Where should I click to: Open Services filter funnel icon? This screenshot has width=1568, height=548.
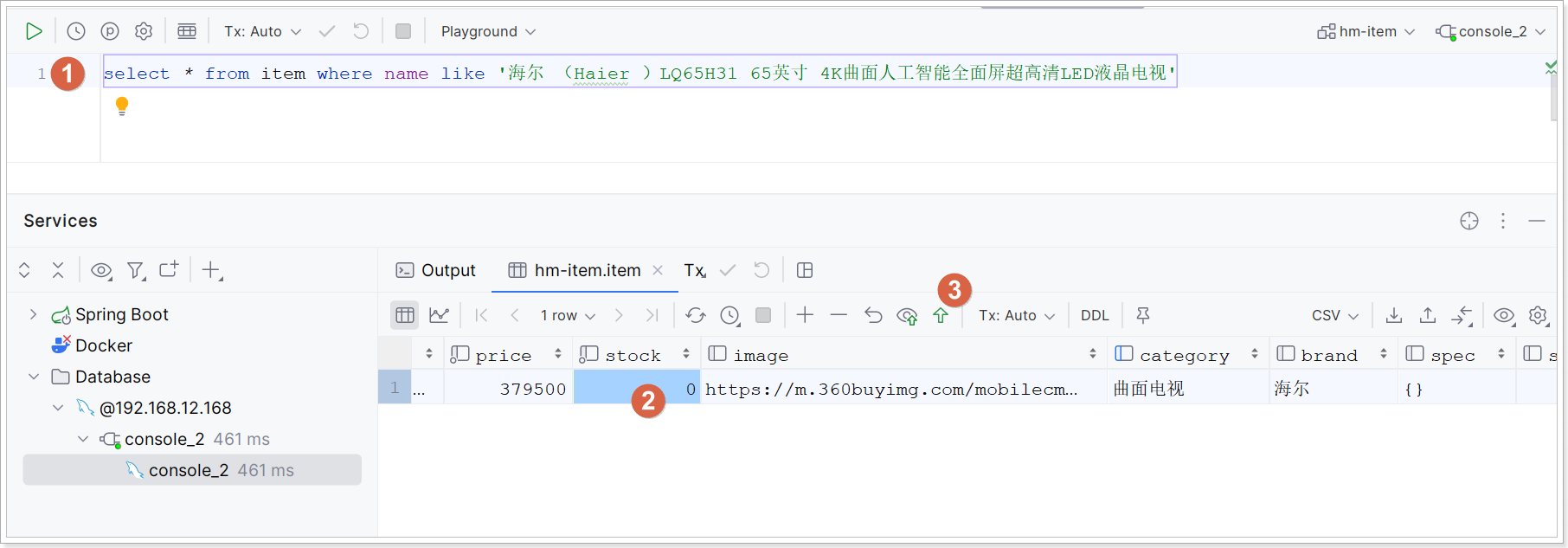[136, 270]
